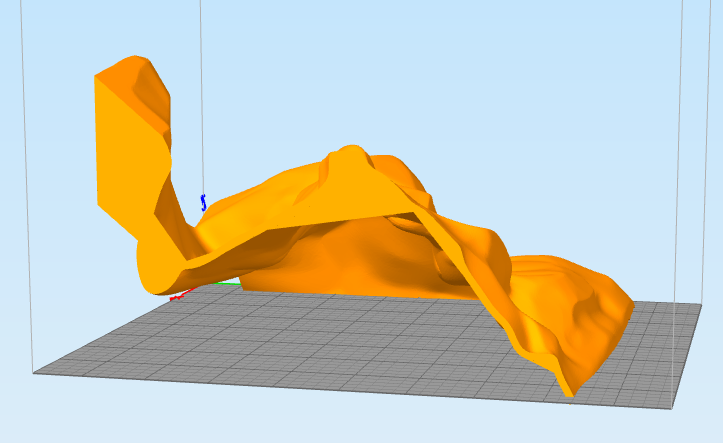Click the red X axis indicator
723x443 pixels.
pos(179,296)
